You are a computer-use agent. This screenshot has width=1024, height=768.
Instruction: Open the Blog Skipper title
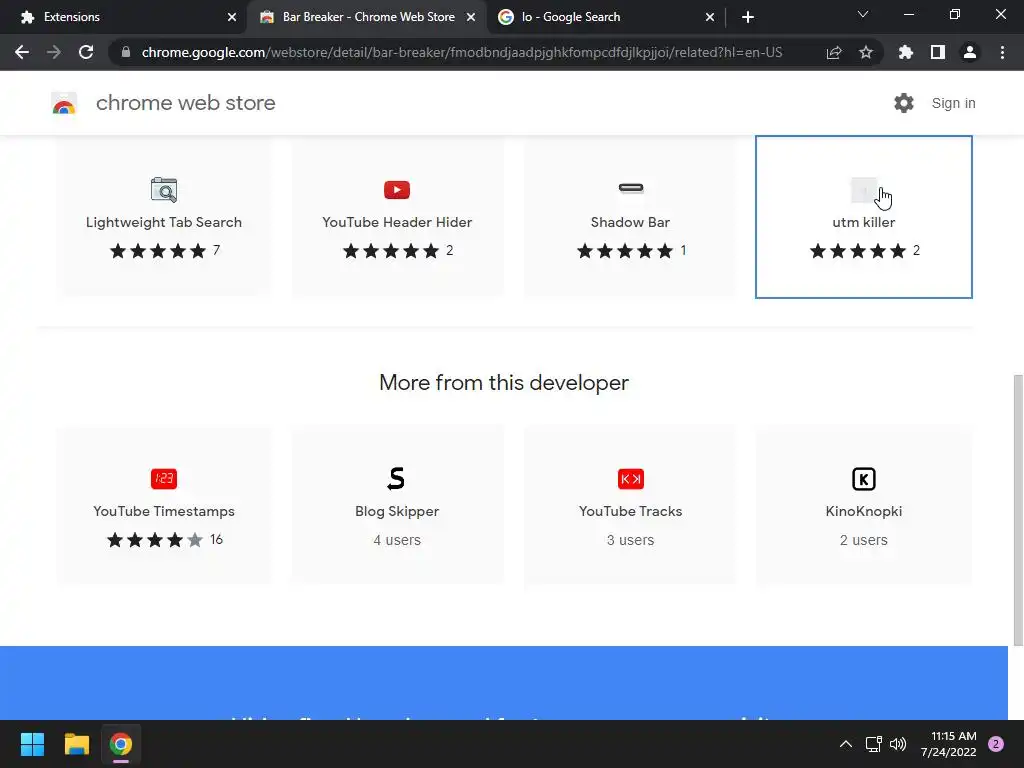[x=397, y=511]
